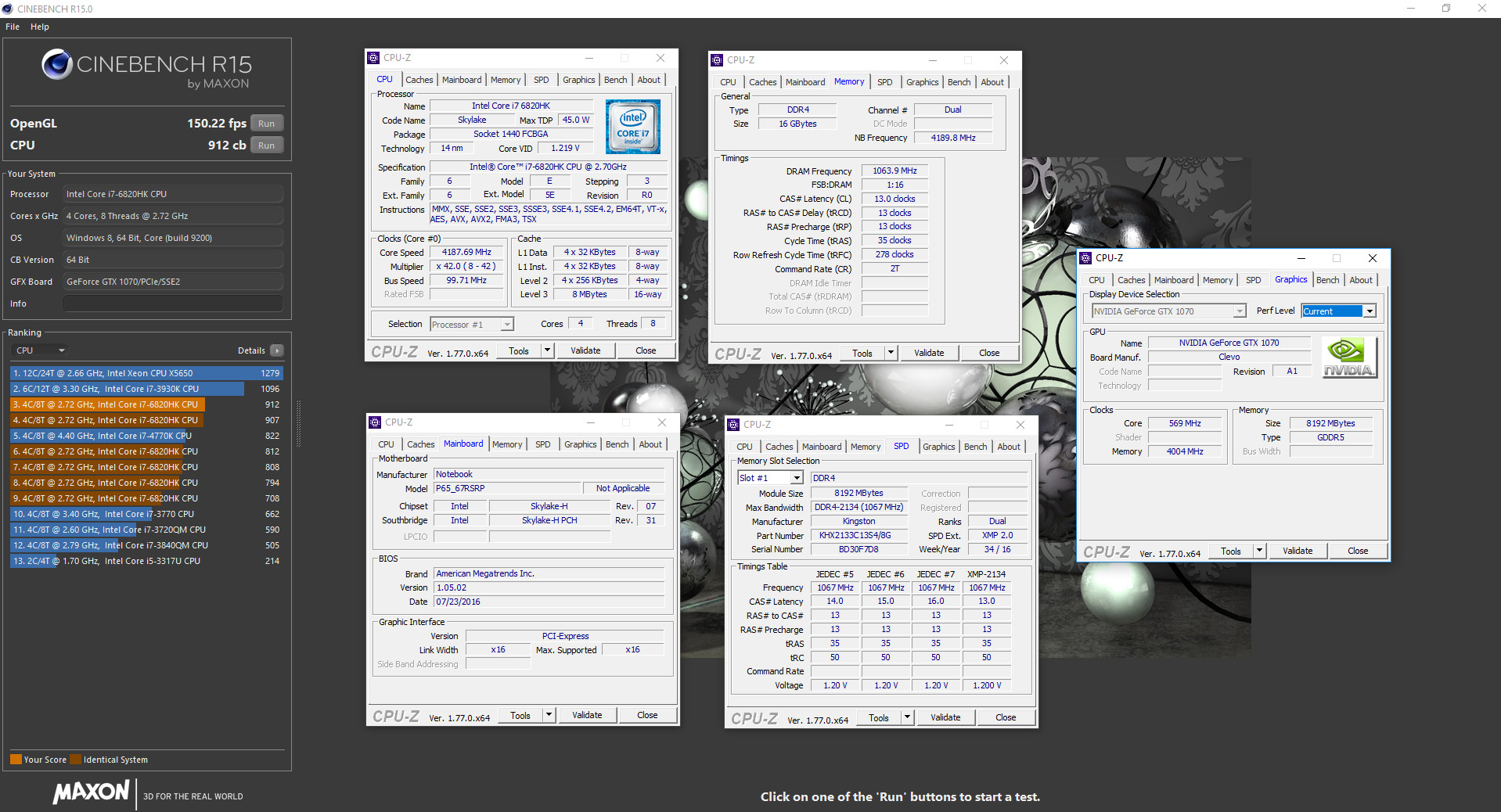Click the CPU-Z icon in the Graphics window title bar
This screenshot has height=812, width=1501.
click(1085, 258)
